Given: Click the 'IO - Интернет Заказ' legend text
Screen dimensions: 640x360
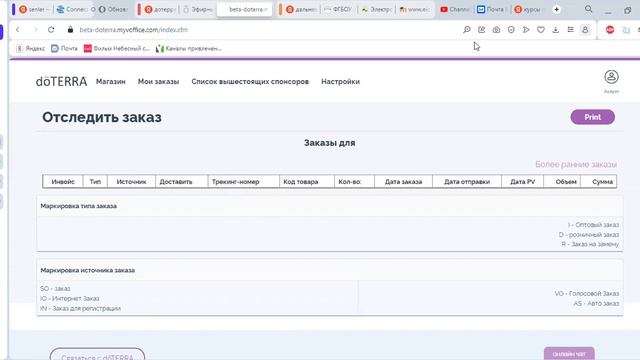Looking at the screenshot, I should click(70, 298).
